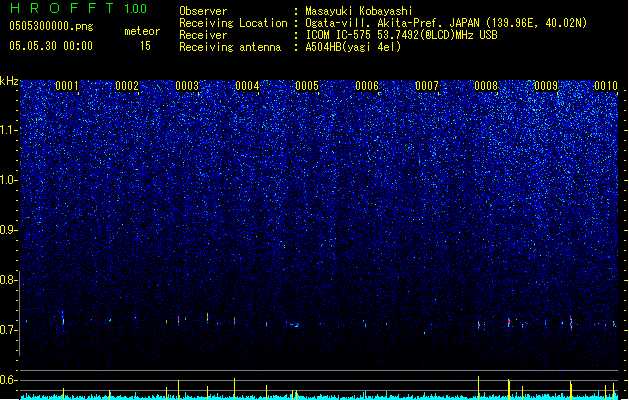The height and width of the screenshot is (400, 629).
Task: Click the 0.6 kHz axis tick label
Action: [x=8, y=380]
